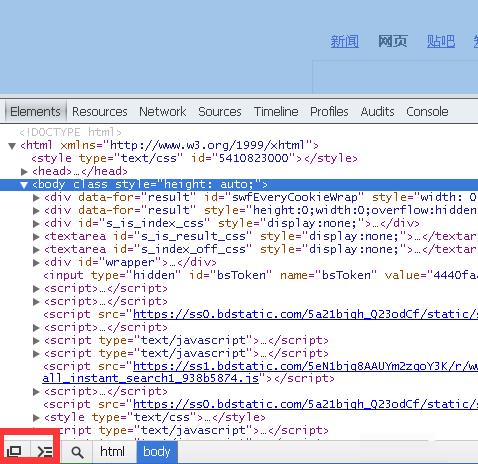This screenshot has height=464, width=478.
Task: Toggle the console drawer icon
Action: coord(45,451)
